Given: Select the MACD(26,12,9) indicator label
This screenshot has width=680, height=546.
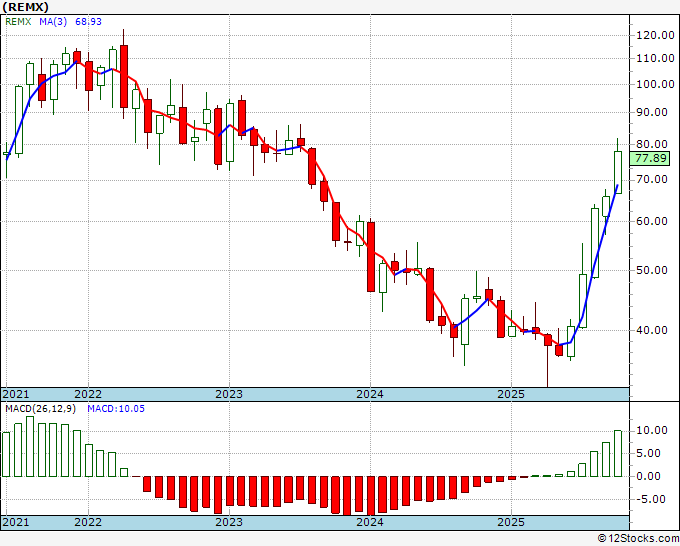Looking at the screenshot, I should pyautogui.click(x=40, y=409).
